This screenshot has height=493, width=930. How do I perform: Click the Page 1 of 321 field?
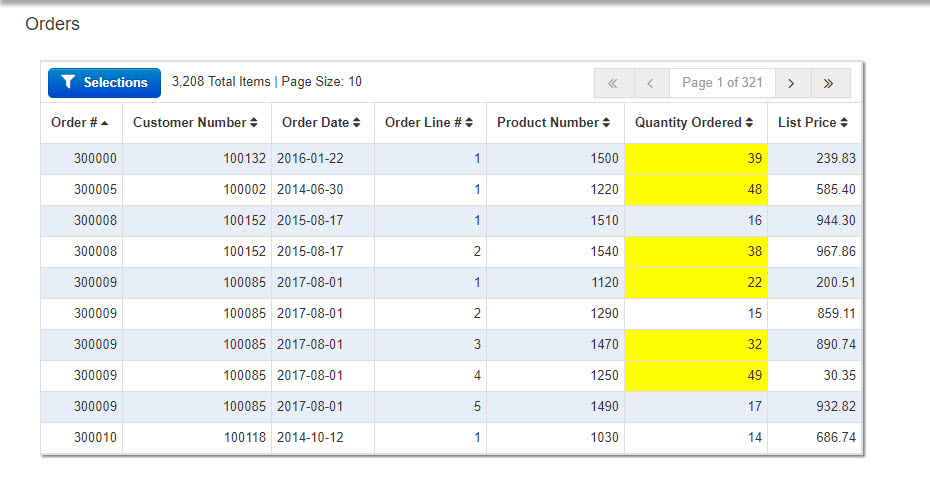721,83
